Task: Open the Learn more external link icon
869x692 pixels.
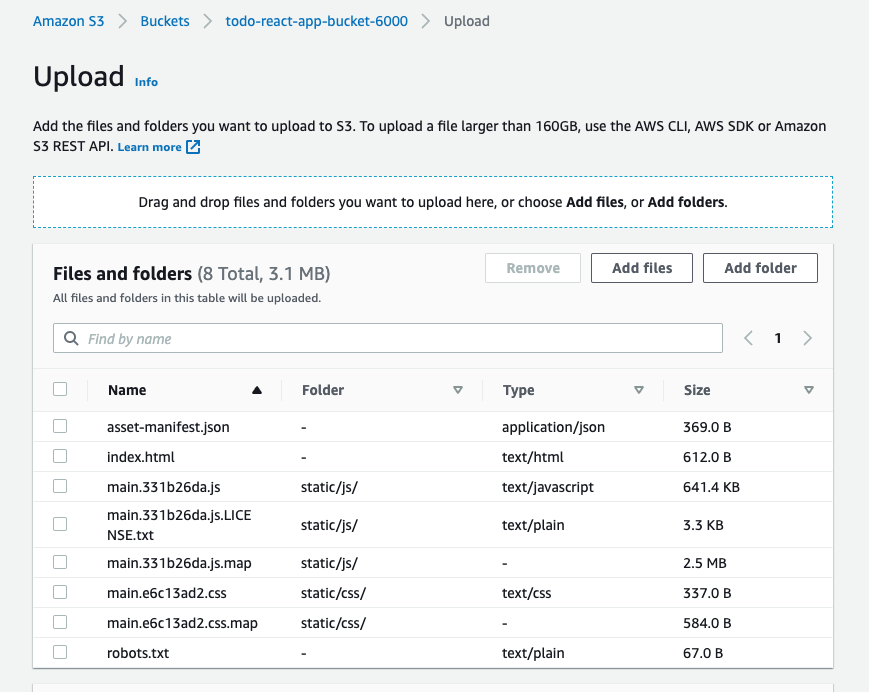Action: 193,147
